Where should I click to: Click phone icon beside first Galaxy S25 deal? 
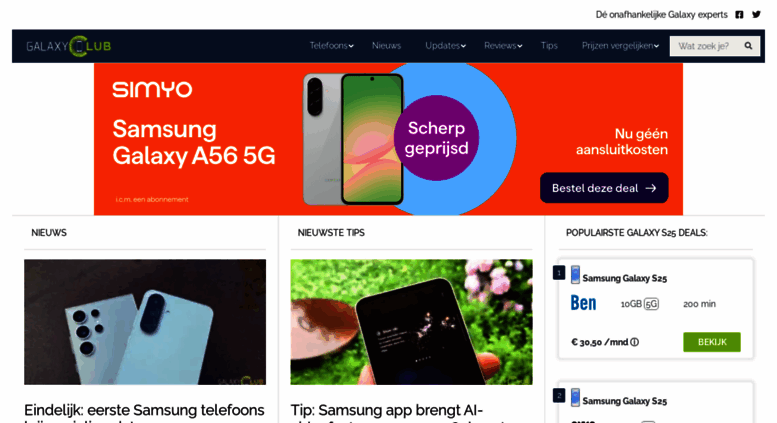click(575, 274)
